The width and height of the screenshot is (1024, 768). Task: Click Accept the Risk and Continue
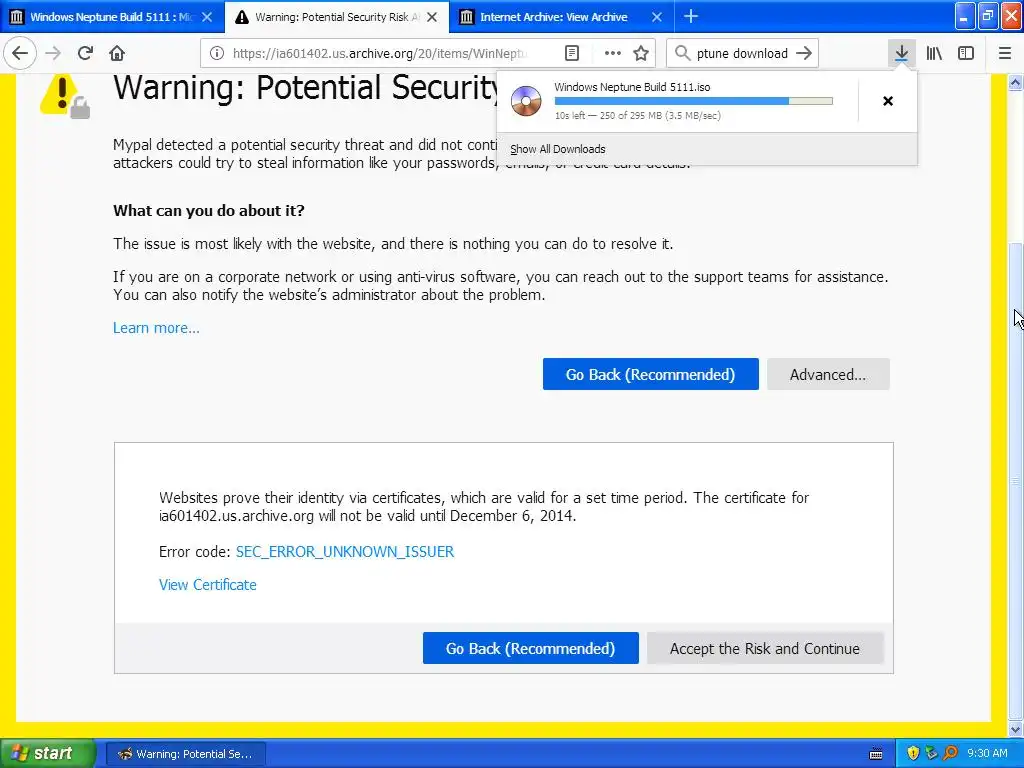(x=765, y=648)
